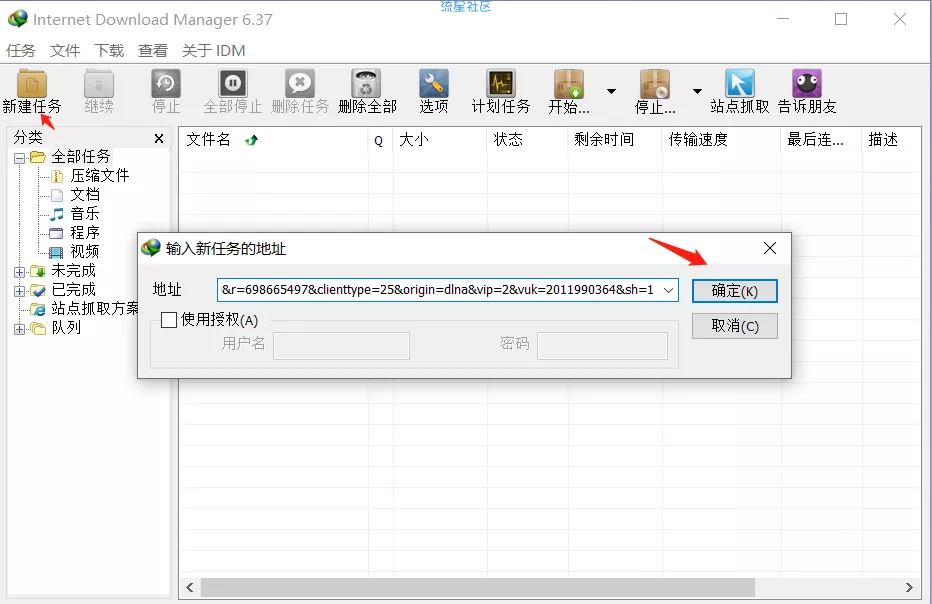This screenshot has height=604, width=932.
Task: Click the New Task (新建任务) toolbar icon
Action: [32, 84]
